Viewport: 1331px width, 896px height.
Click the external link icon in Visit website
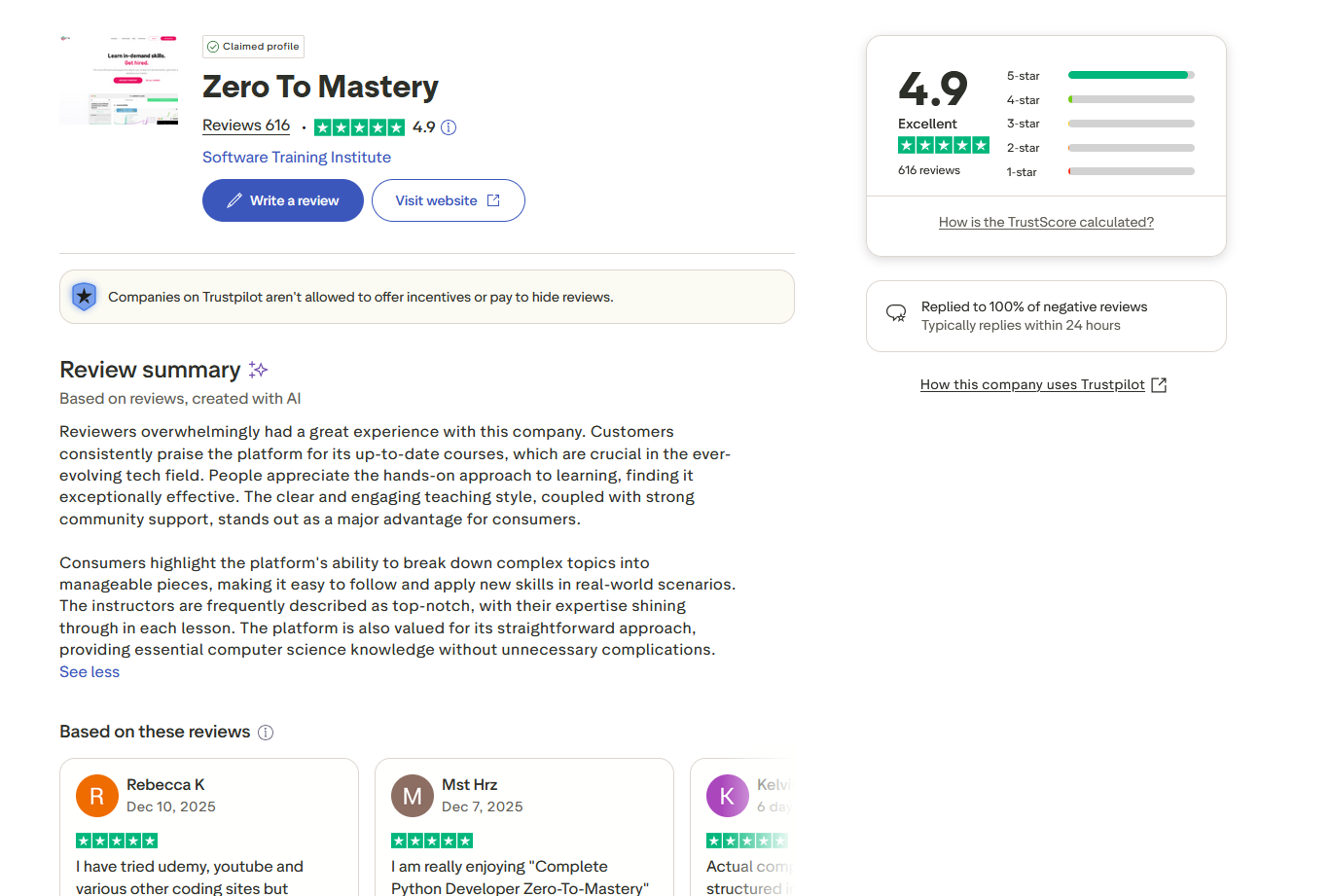pyautogui.click(x=493, y=200)
